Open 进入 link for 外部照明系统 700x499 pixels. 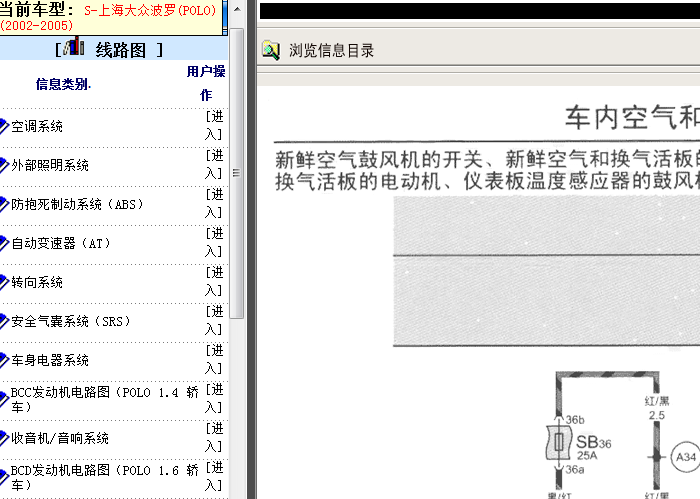pyautogui.click(x=214, y=164)
